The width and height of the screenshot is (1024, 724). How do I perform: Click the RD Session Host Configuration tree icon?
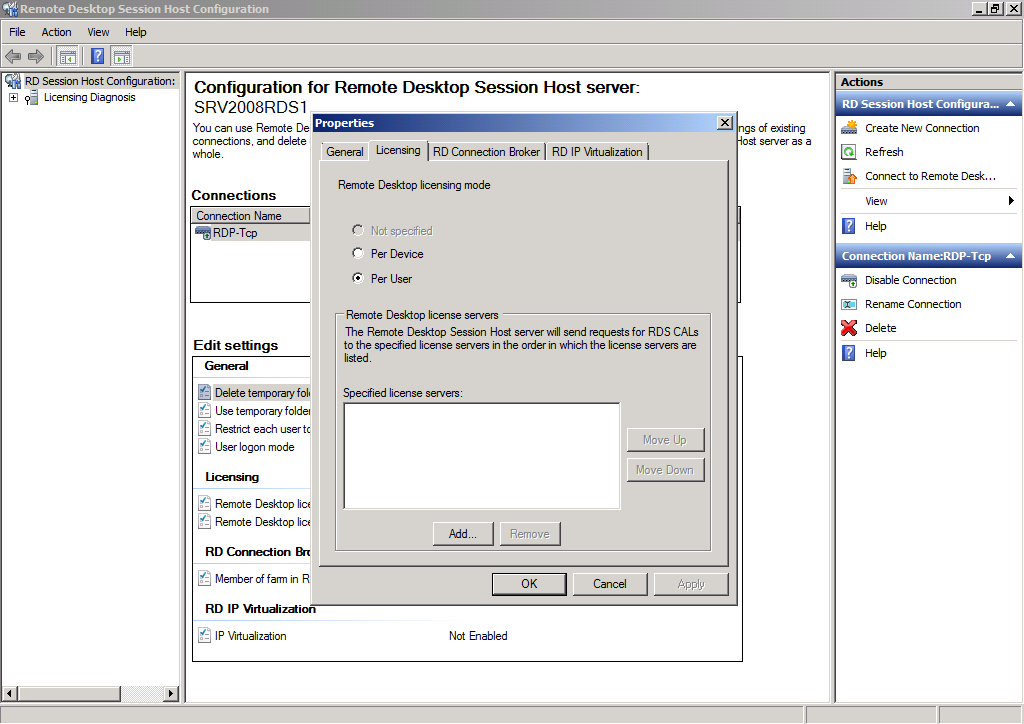coord(13,81)
